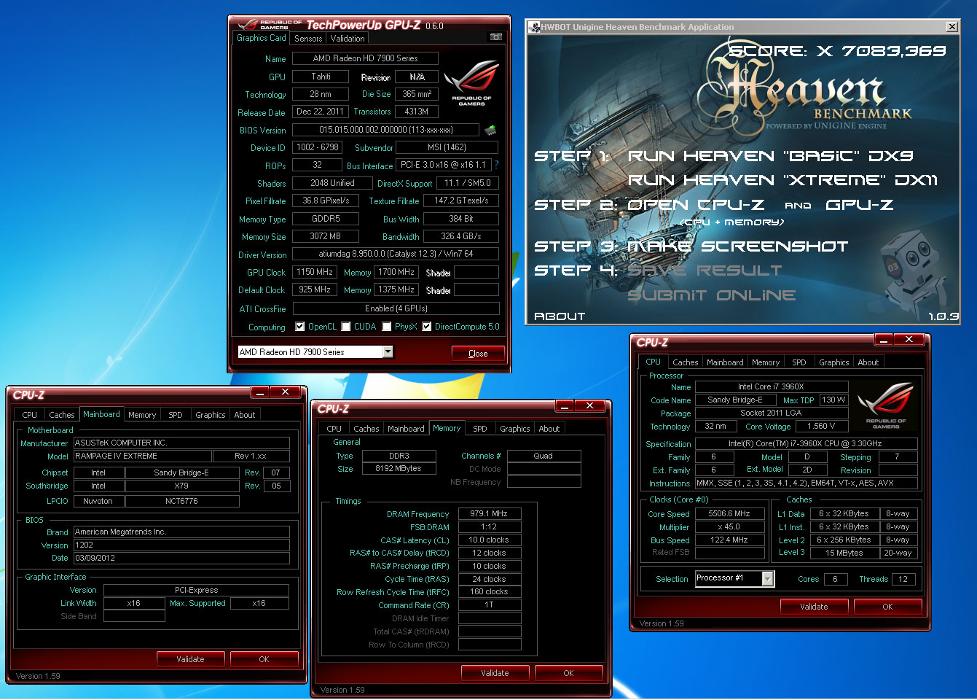Viewport: 977px width, 700px height.
Task: Click RAMPAGE IV EXTREME model field
Action: coord(142,456)
